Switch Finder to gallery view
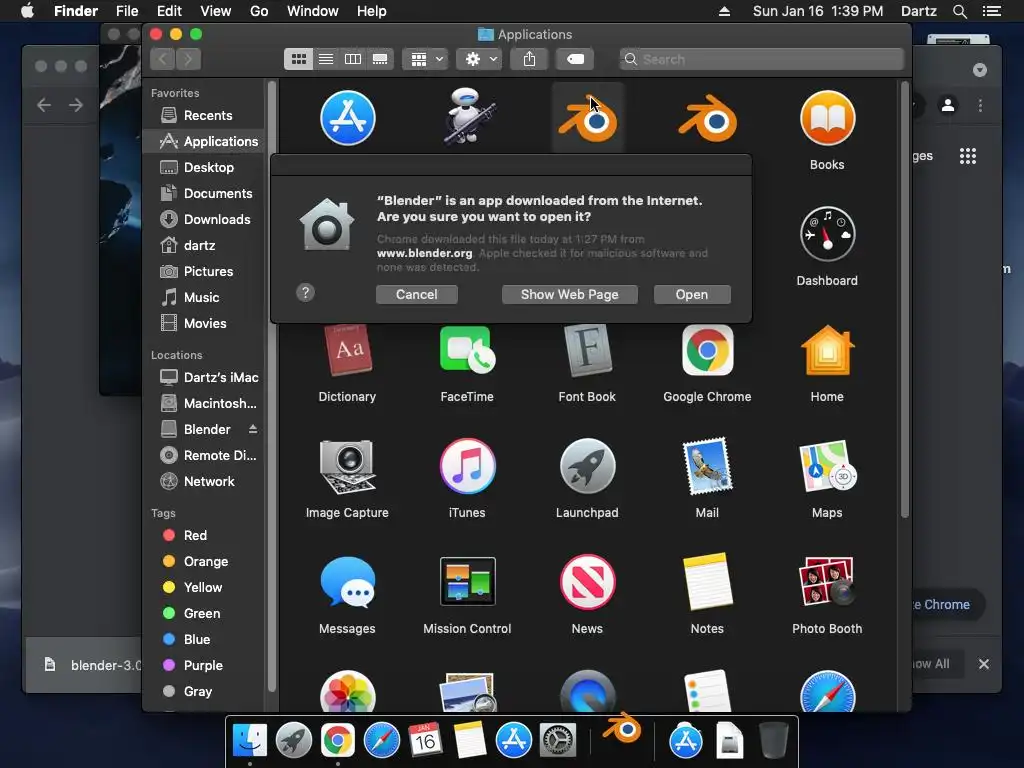Viewport: 1024px width, 768px height. 380,59
